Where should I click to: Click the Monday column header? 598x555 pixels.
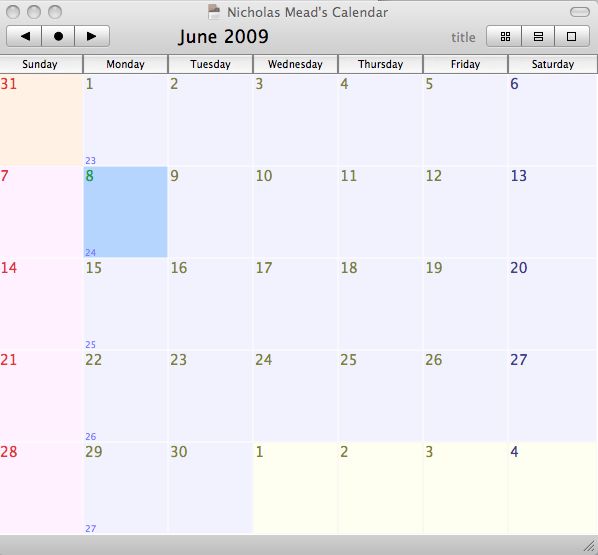[125, 64]
